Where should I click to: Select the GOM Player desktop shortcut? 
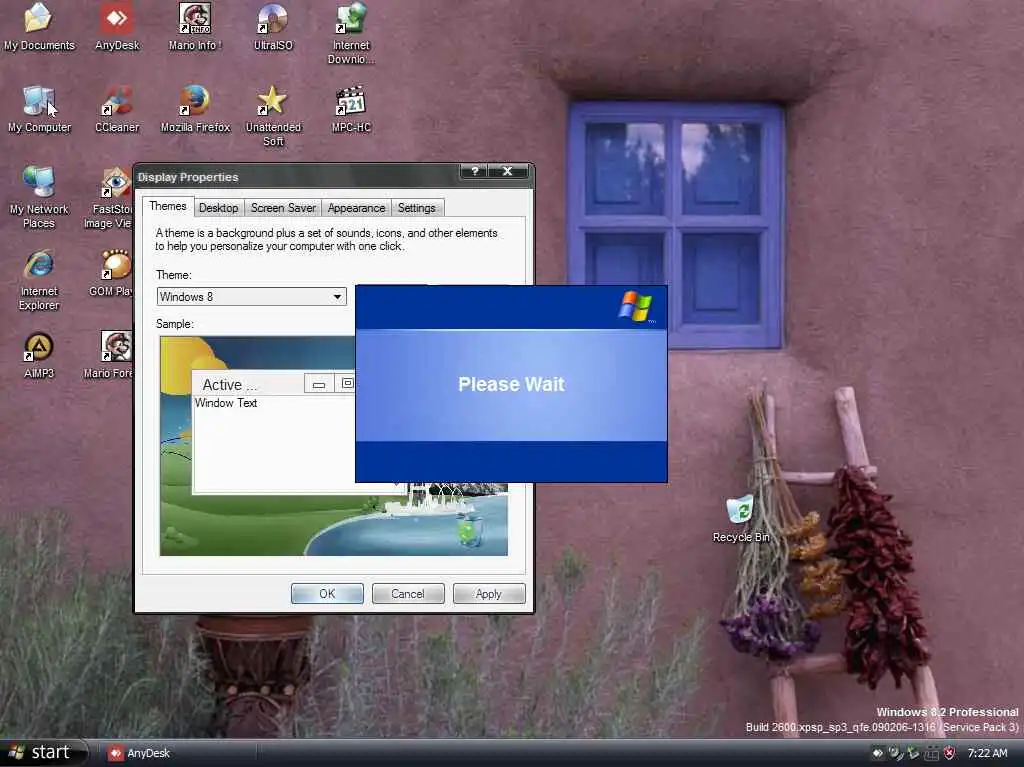coord(111,272)
